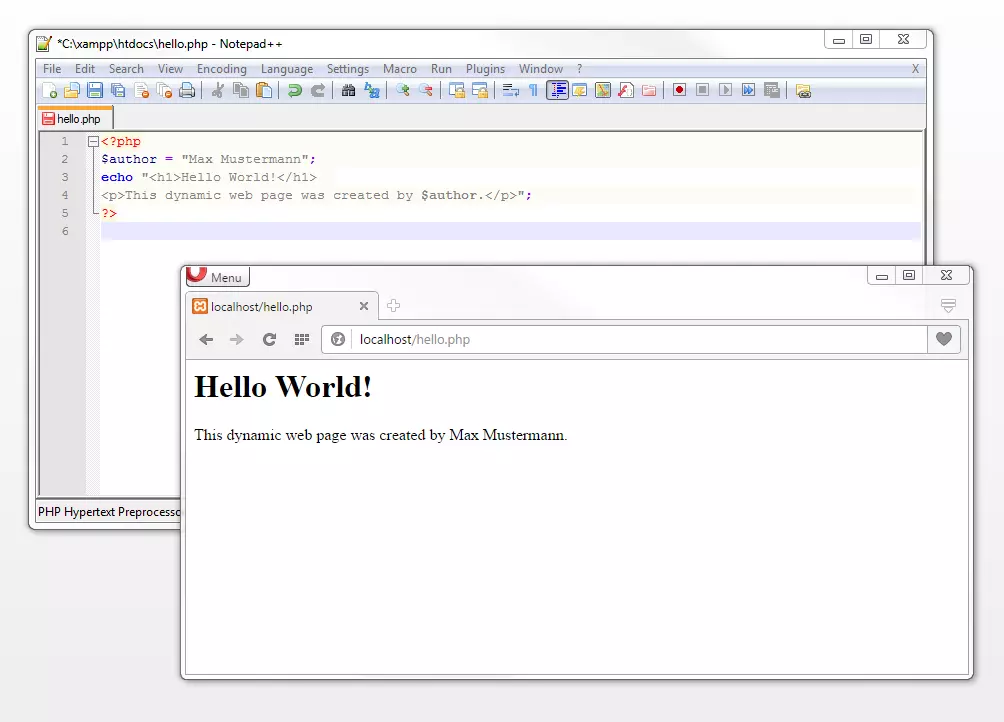The height and width of the screenshot is (722, 1004).
Task: Start recording a macro
Action: (x=678, y=90)
